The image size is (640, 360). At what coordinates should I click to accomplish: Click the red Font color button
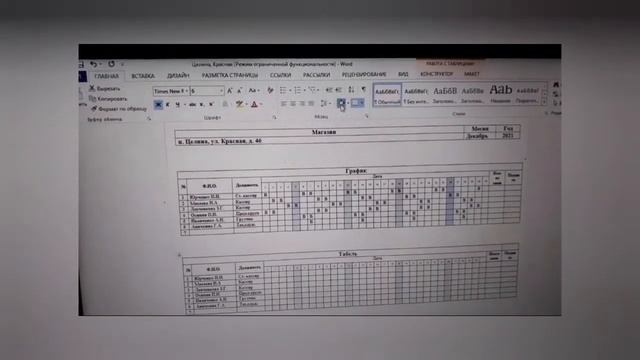click(254, 104)
